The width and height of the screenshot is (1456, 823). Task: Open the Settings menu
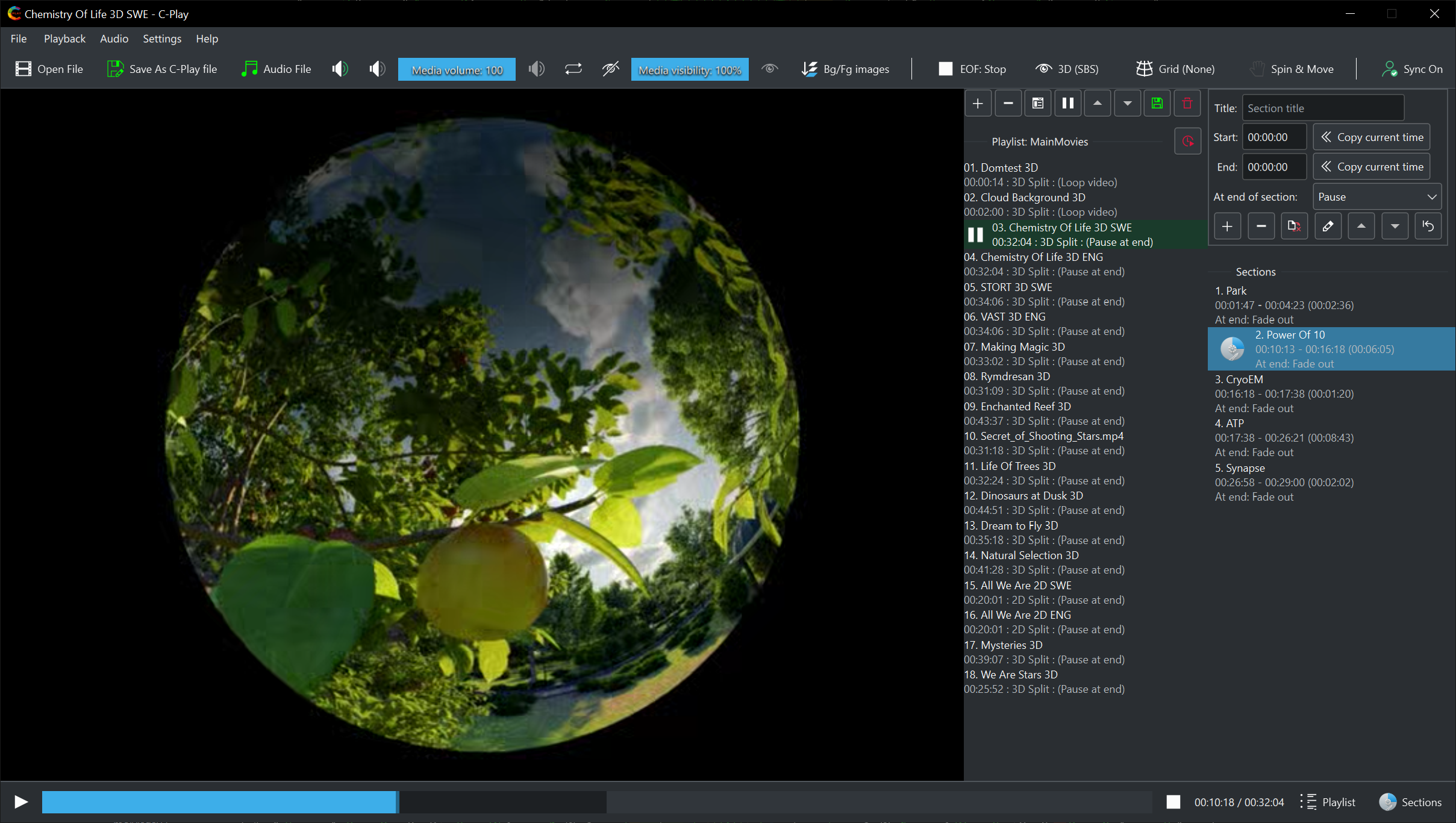pos(161,38)
